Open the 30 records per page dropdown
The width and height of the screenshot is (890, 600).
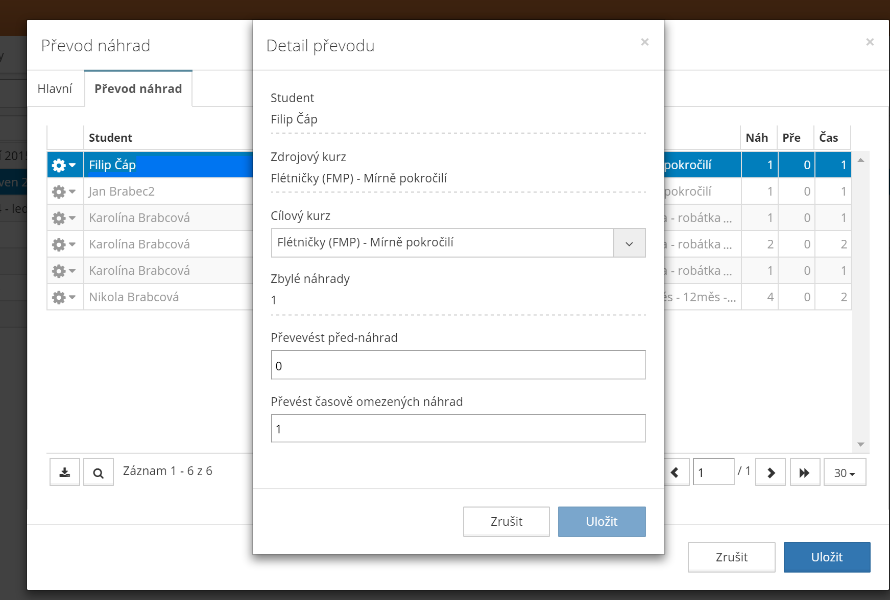point(845,472)
